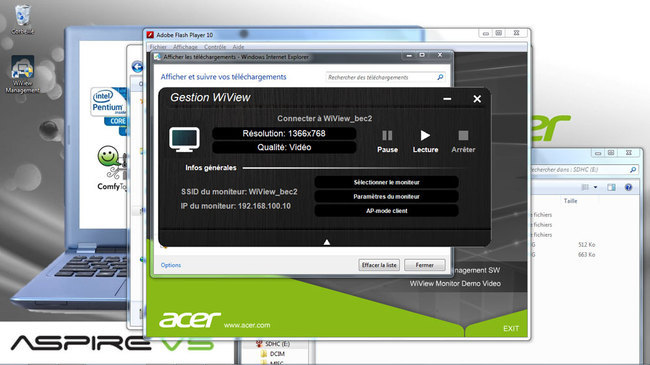Click the Adobe Flash Player title icon
650x365 pixels.
point(150,35)
